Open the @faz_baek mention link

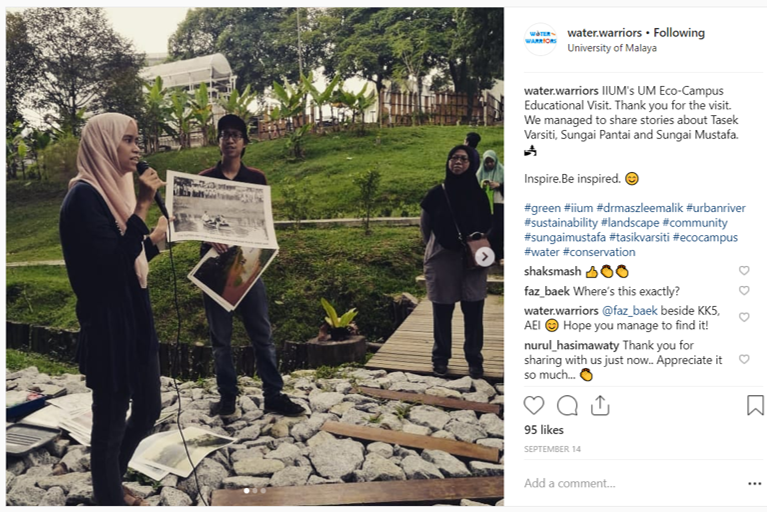coord(629,311)
